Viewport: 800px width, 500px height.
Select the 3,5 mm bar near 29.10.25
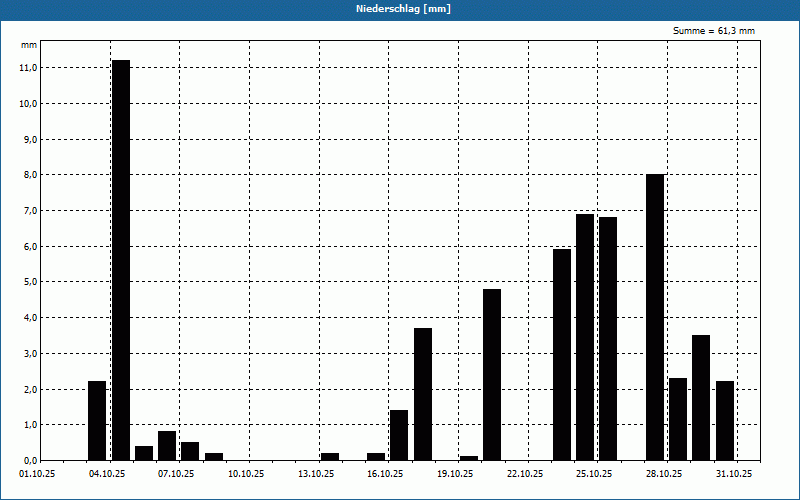[x=701, y=398]
